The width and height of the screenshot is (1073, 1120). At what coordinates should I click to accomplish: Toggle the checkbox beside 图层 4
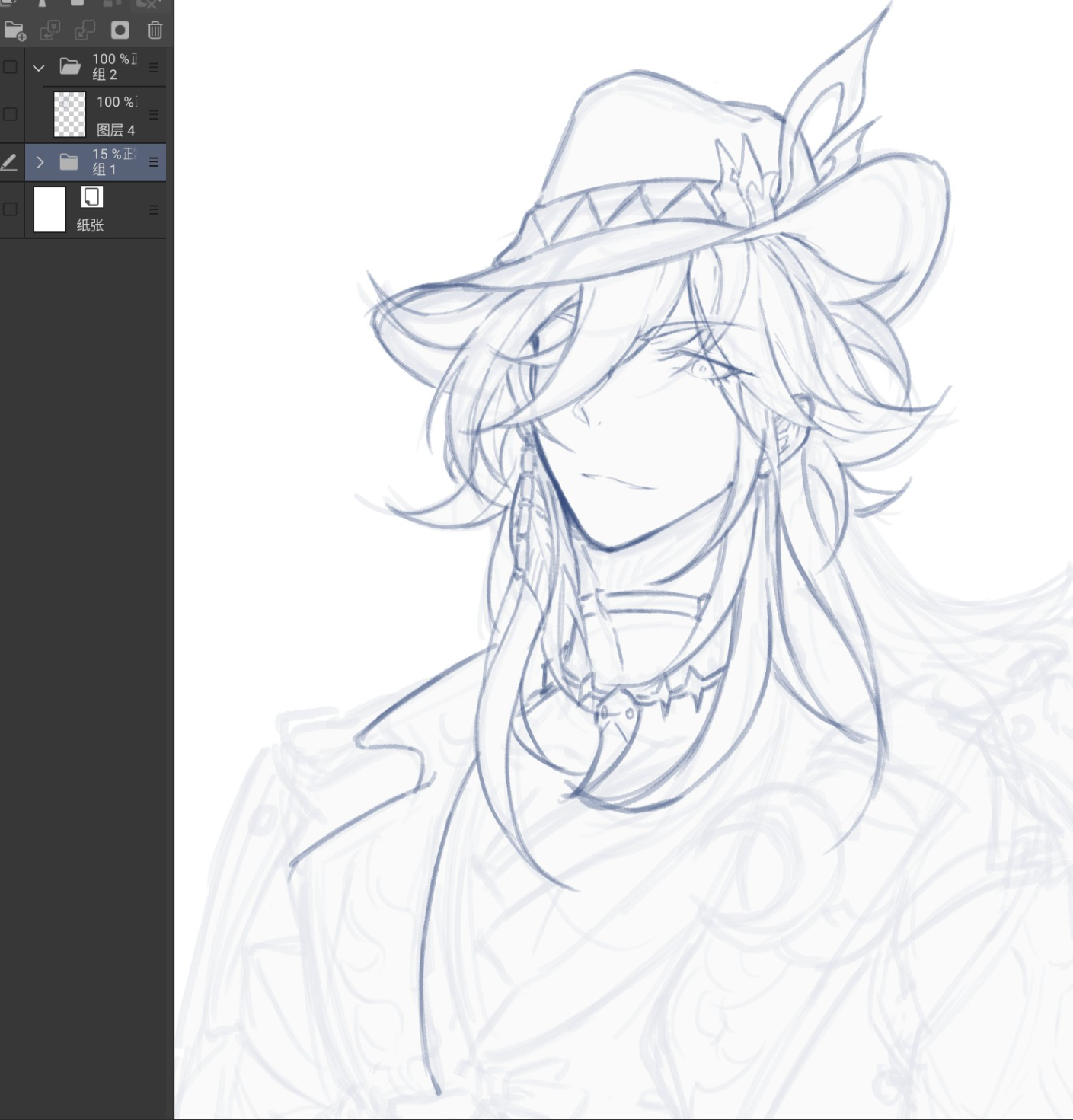[x=11, y=114]
